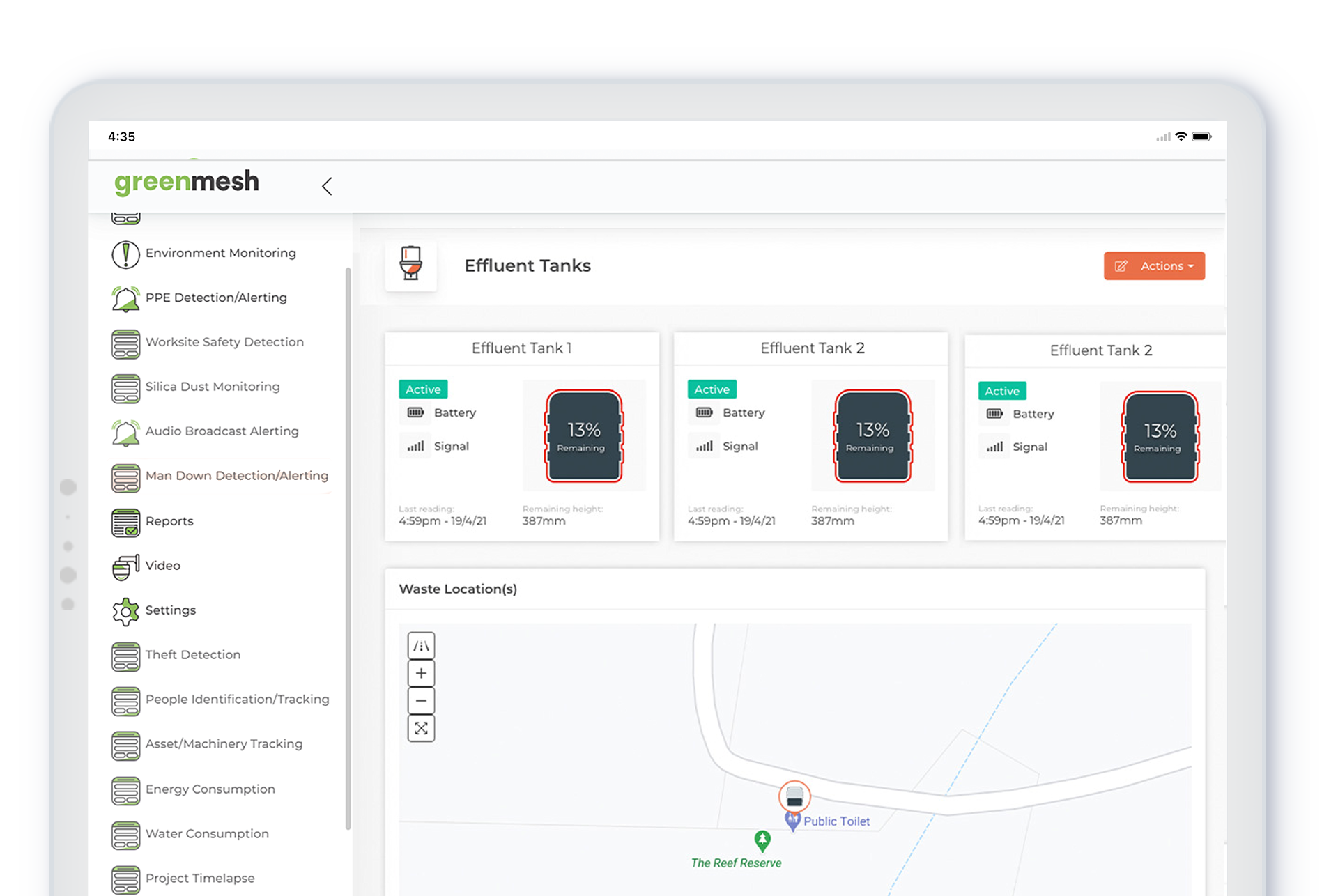Click the Effluent Tanks toilet icon

coord(410,265)
